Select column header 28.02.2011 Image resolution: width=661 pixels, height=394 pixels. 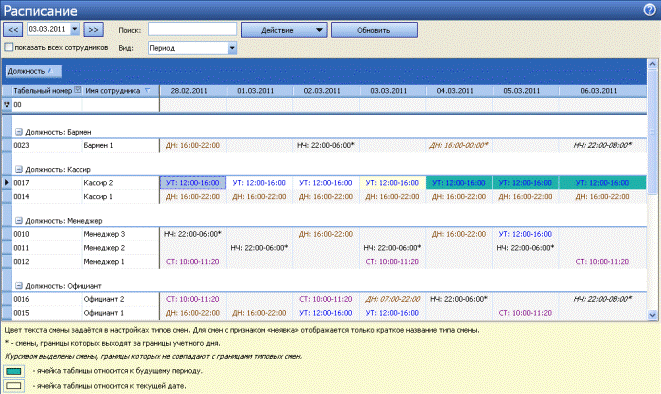(x=193, y=91)
